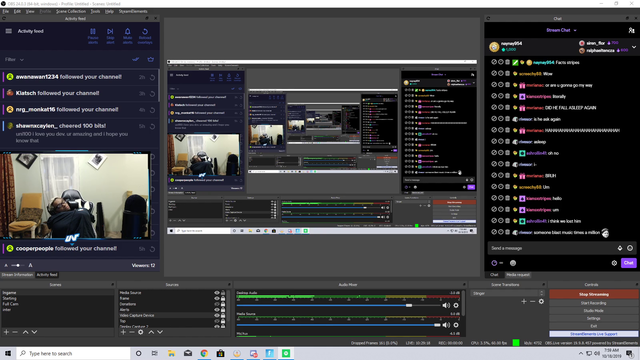Hide the Video Capture Device source
640x360 pixels.
217,316
